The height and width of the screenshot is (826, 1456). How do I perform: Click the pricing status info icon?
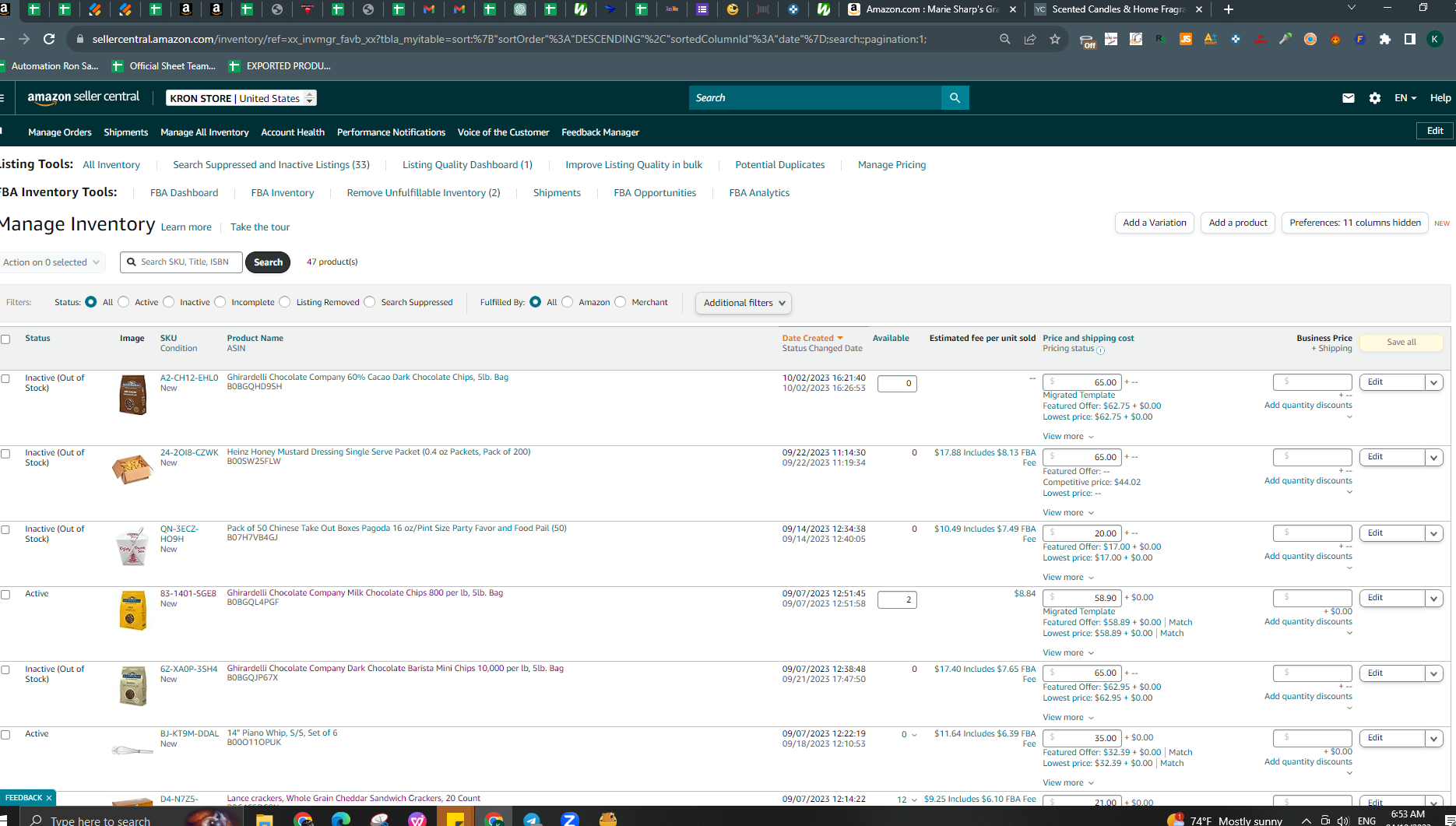pyautogui.click(x=1101, y=350)
